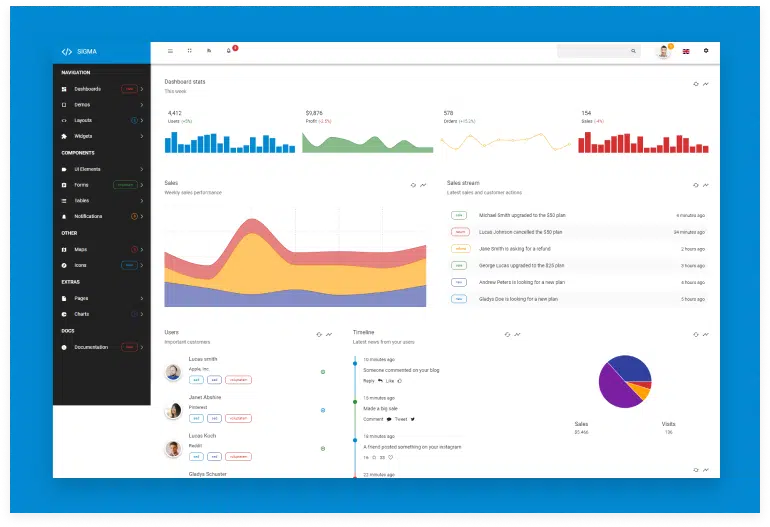Click "Someone commented on your blog" entry
The width and height of the screenshot is (770, 527).
tap(401, 370)
